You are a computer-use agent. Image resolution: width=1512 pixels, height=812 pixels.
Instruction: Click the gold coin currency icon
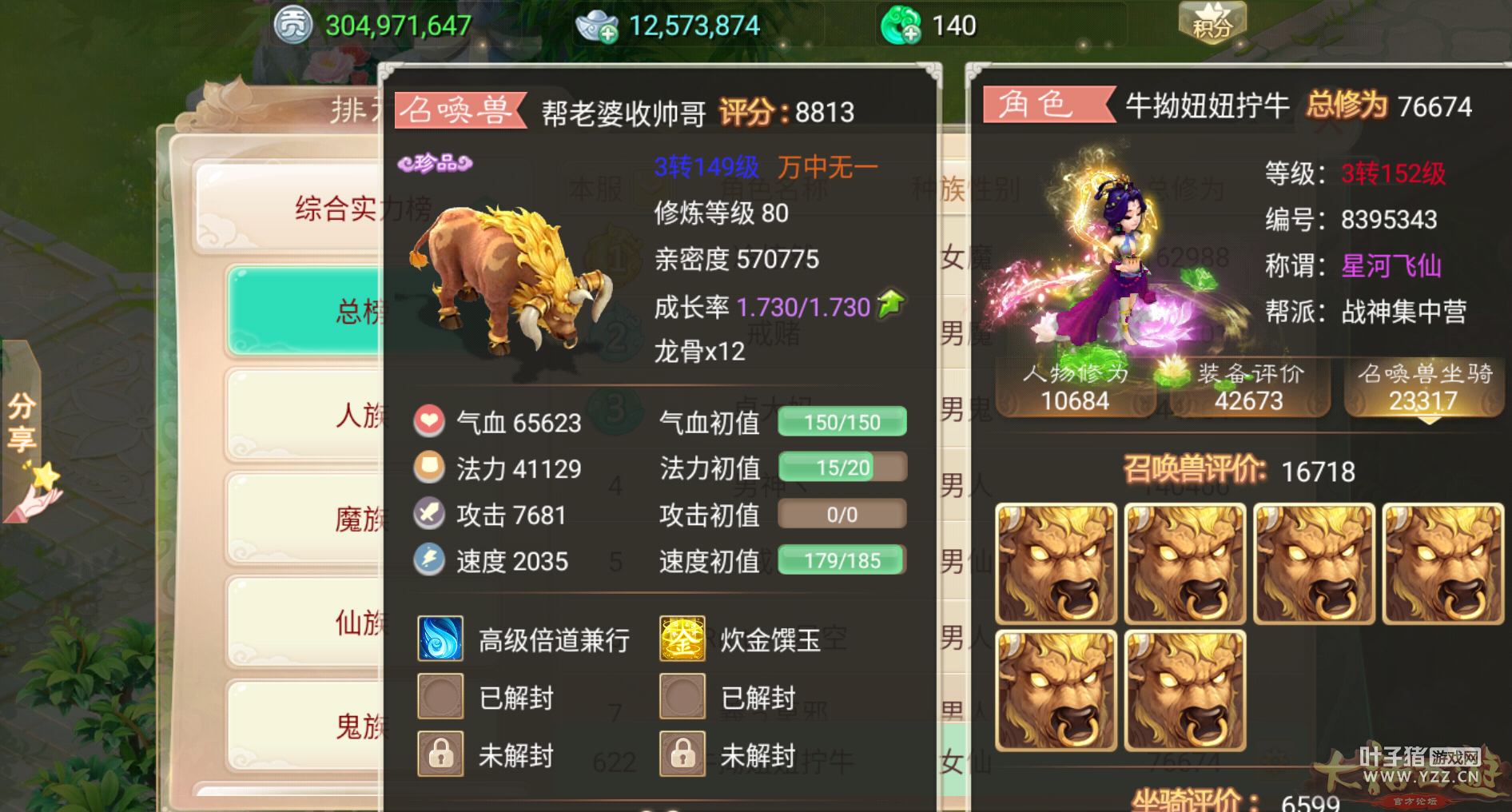[293, 25]
